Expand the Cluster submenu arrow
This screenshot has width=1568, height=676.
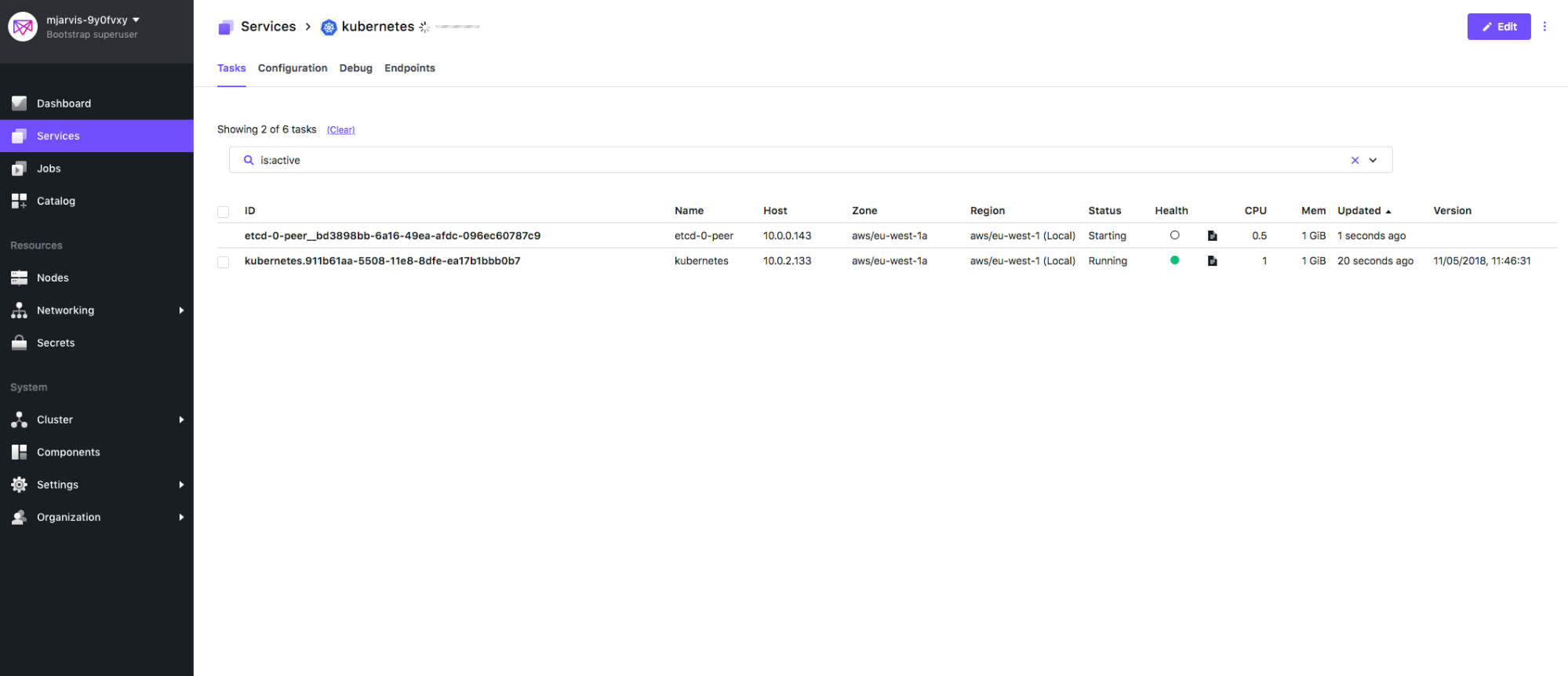click(181, 420)
